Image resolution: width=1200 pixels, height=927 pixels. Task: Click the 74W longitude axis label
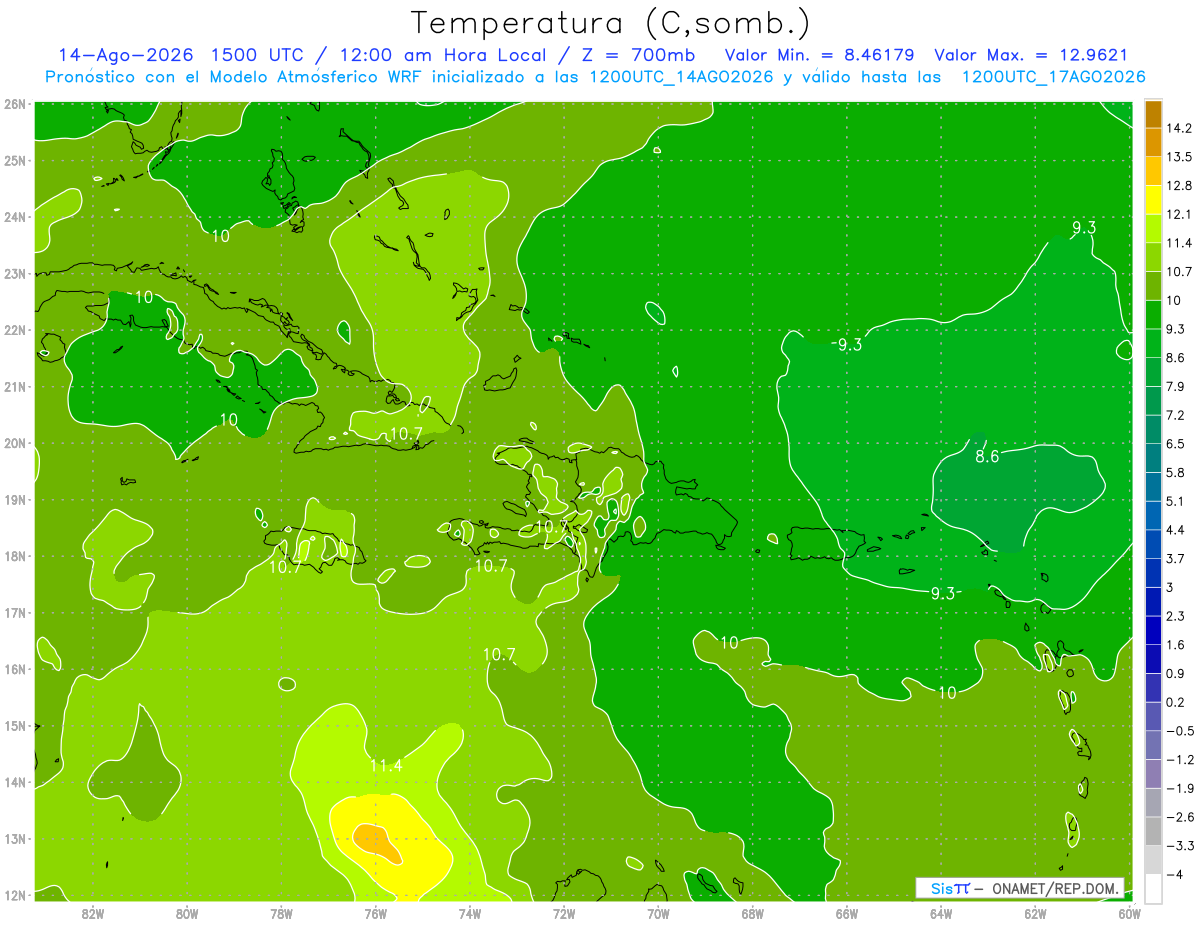click(x=470, y=913)
